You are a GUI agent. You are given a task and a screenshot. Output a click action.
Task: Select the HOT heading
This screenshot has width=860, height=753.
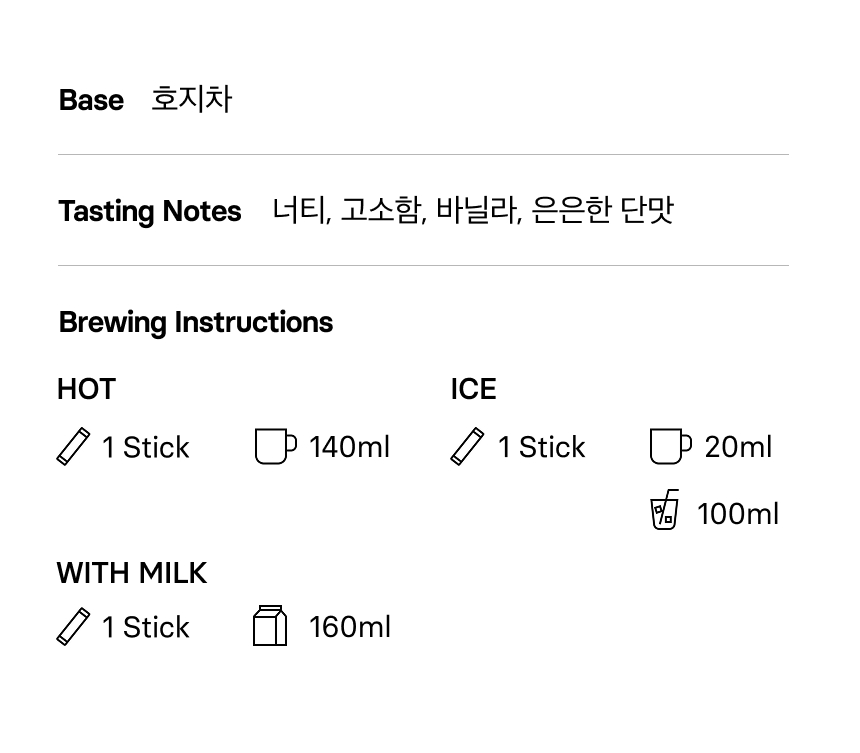click(x=86, y=389)
